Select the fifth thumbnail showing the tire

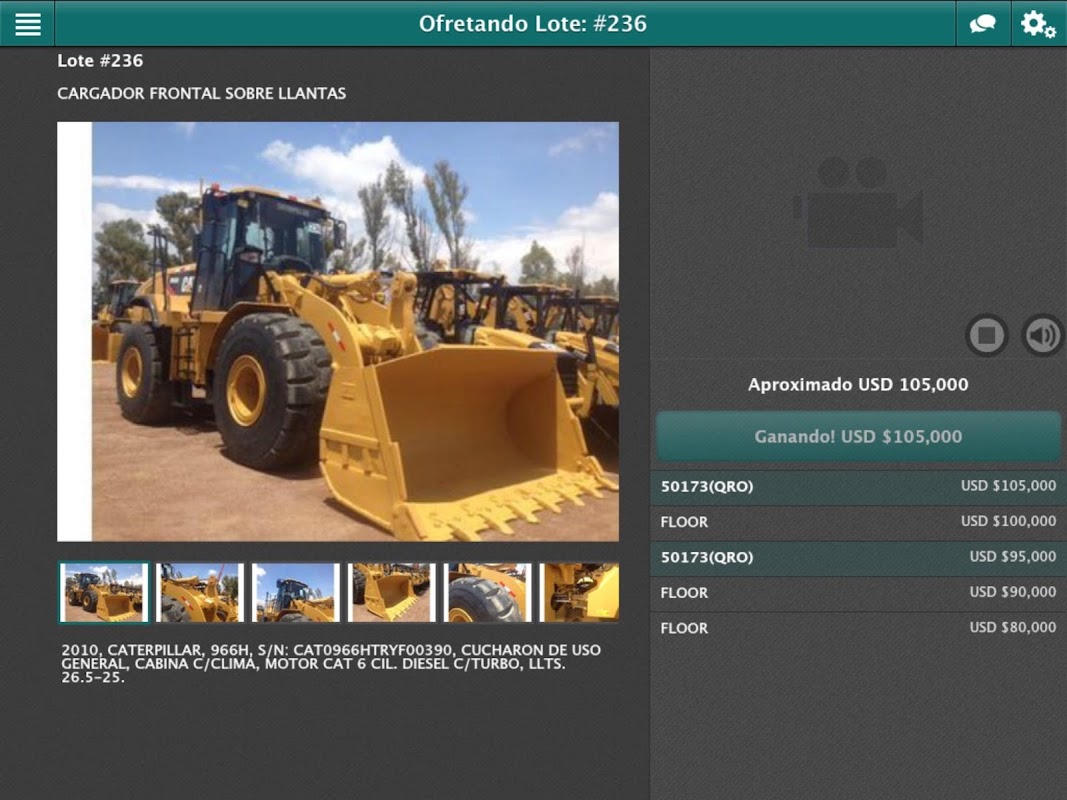pos(487,593)
